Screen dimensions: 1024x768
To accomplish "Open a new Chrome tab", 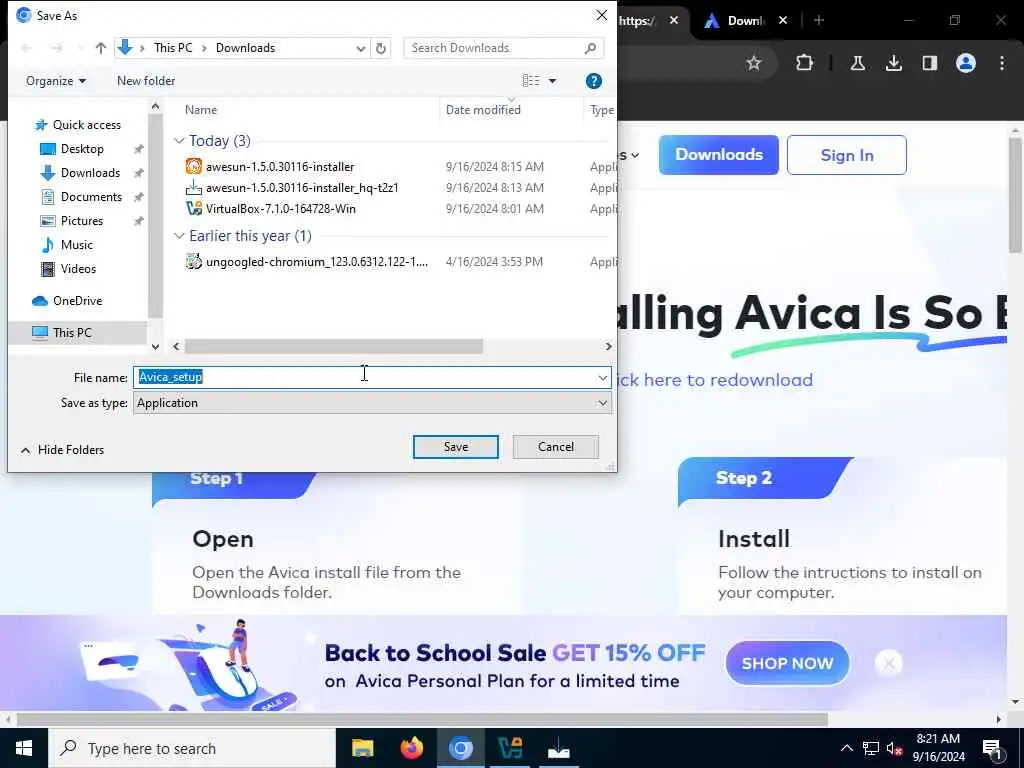I will [x=819, y=20].
